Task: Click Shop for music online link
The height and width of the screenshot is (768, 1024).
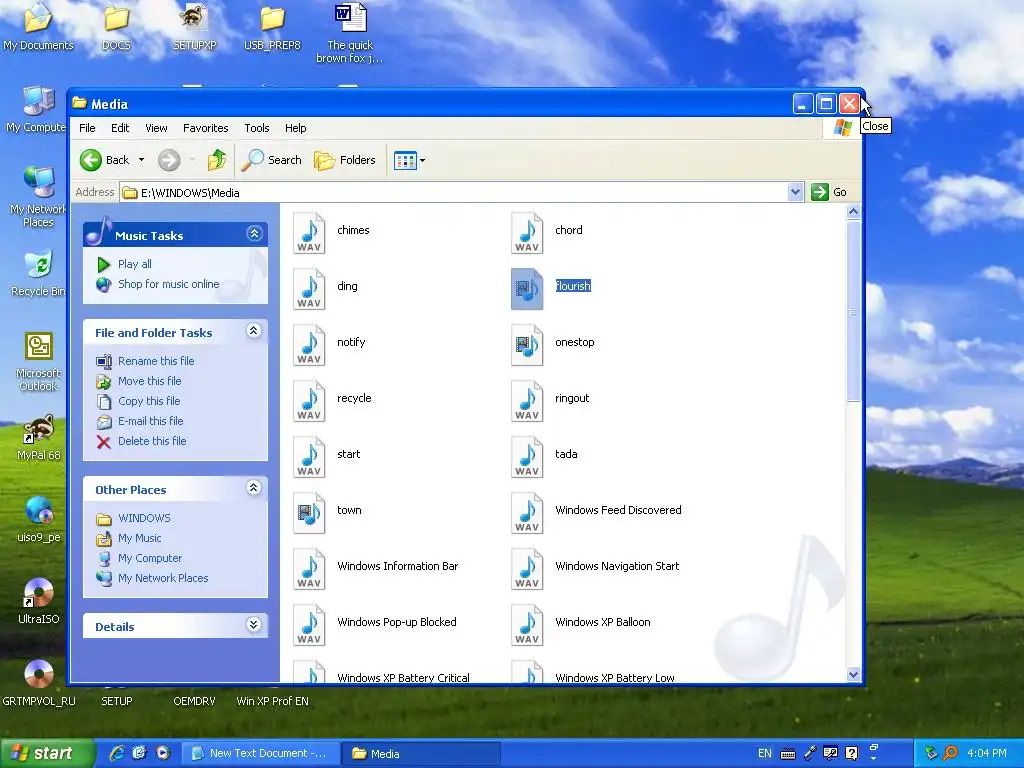Action: click(x=168, y=284)
